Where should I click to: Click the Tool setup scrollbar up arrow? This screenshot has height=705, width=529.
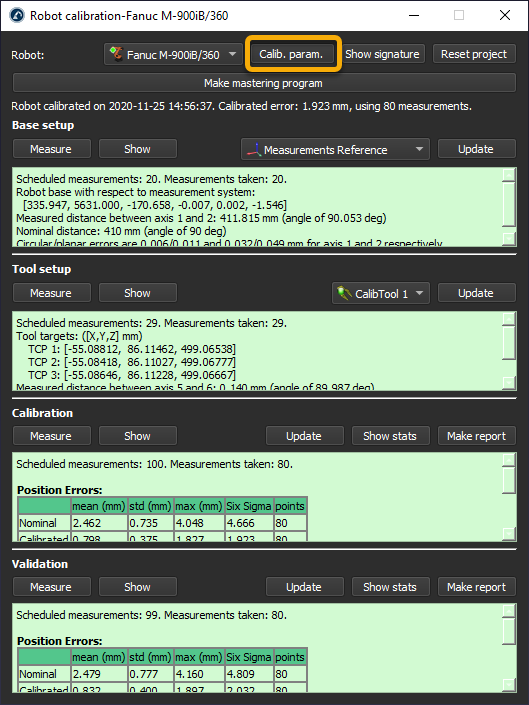coord(508,318)
